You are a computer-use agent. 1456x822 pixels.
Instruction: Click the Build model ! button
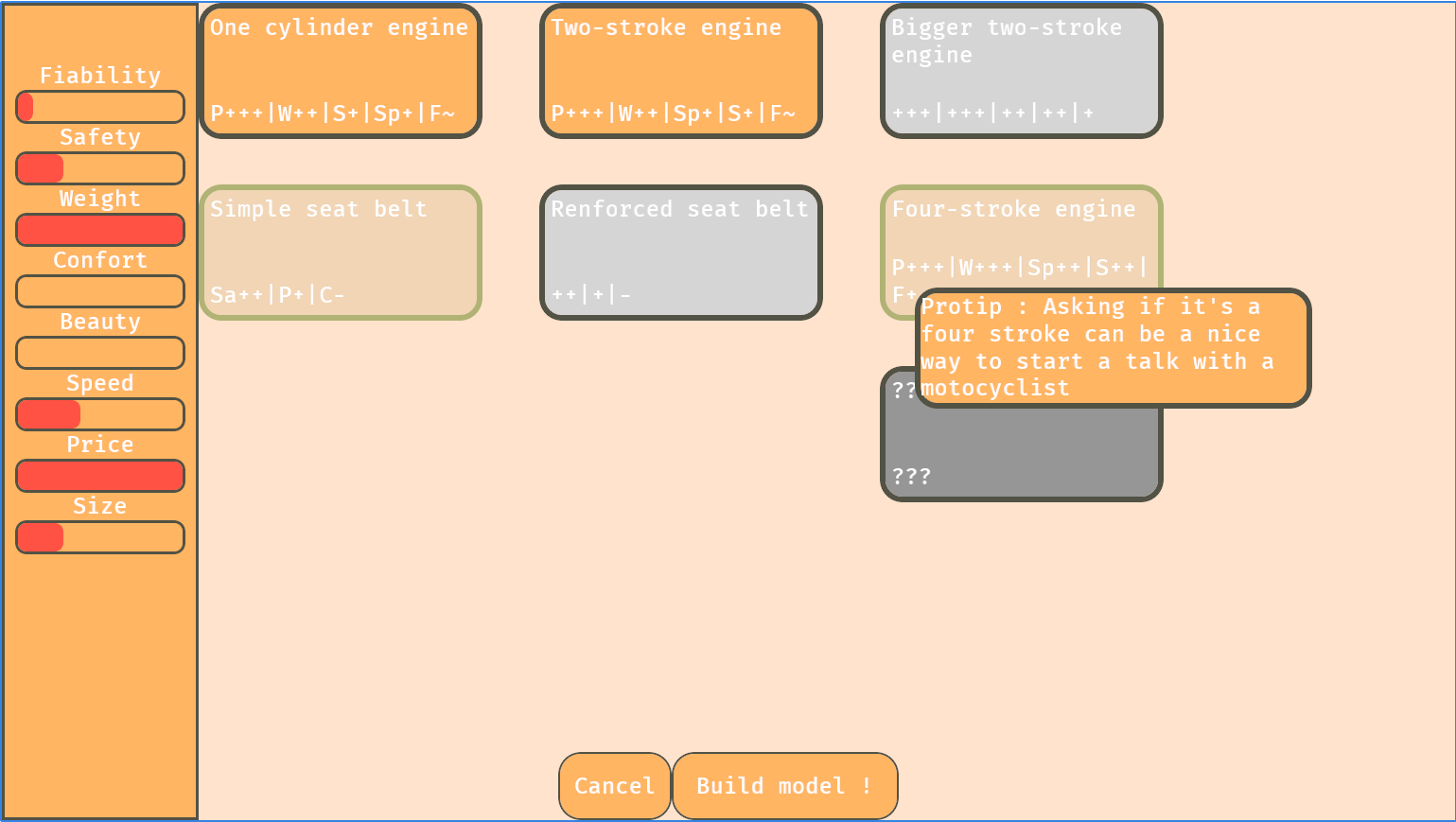coord(784,786)
